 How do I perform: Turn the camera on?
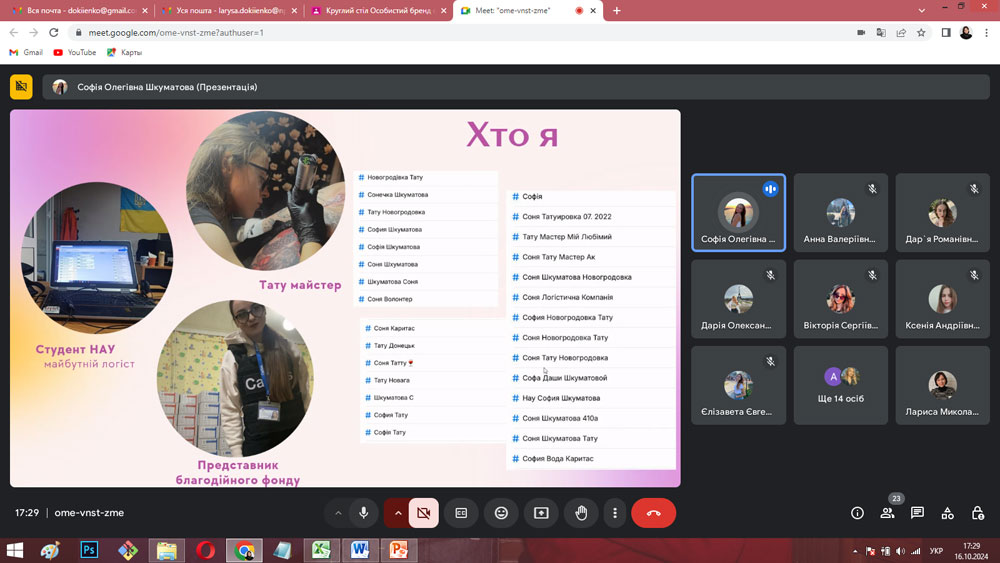click(x=423, y=513)
